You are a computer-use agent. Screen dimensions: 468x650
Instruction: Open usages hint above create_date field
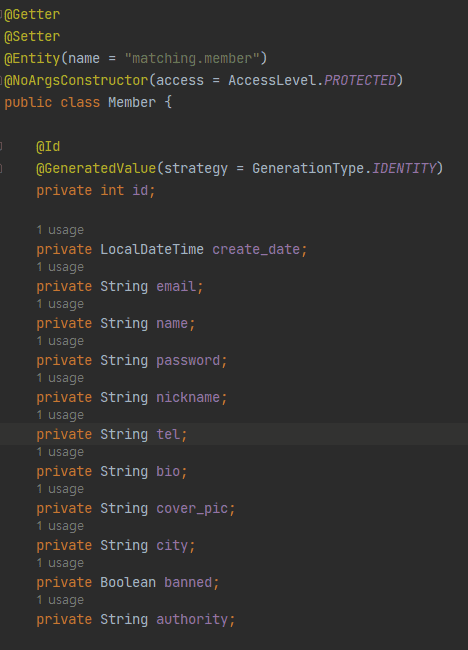[x=60, y=230]
